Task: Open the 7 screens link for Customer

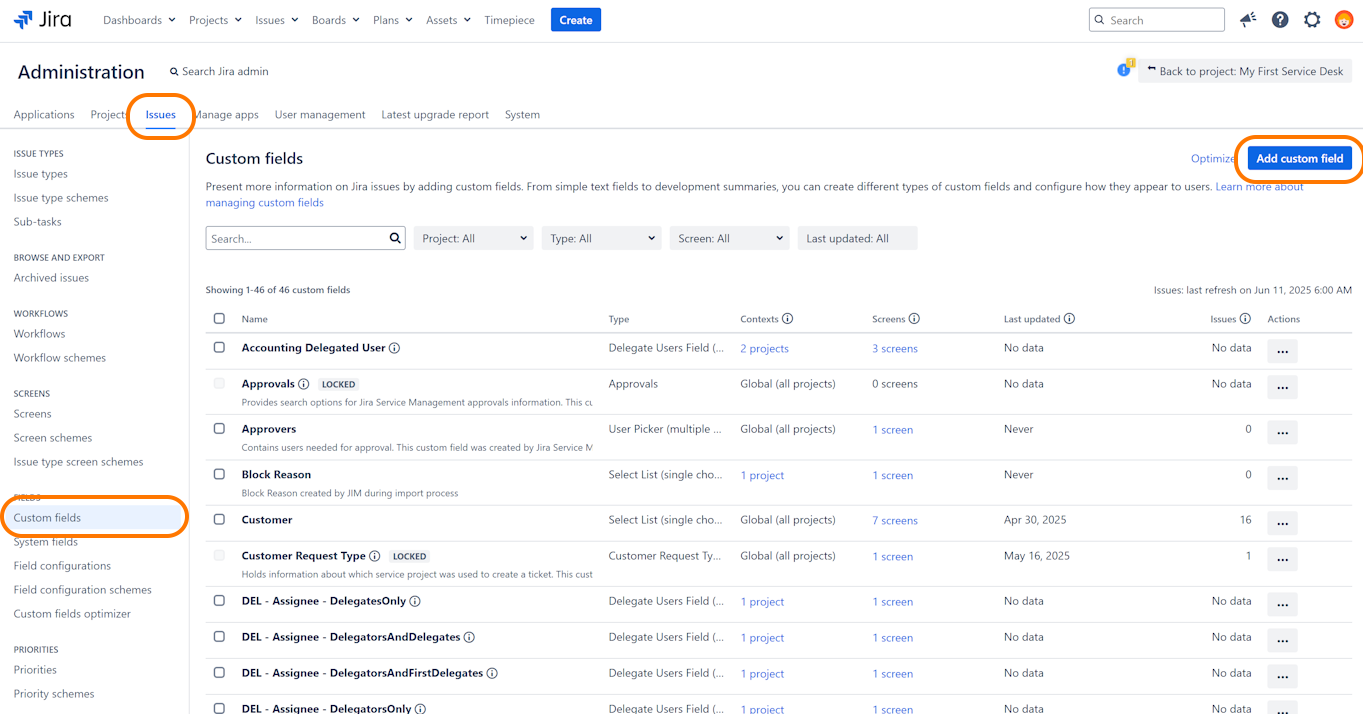Action: 894,521
